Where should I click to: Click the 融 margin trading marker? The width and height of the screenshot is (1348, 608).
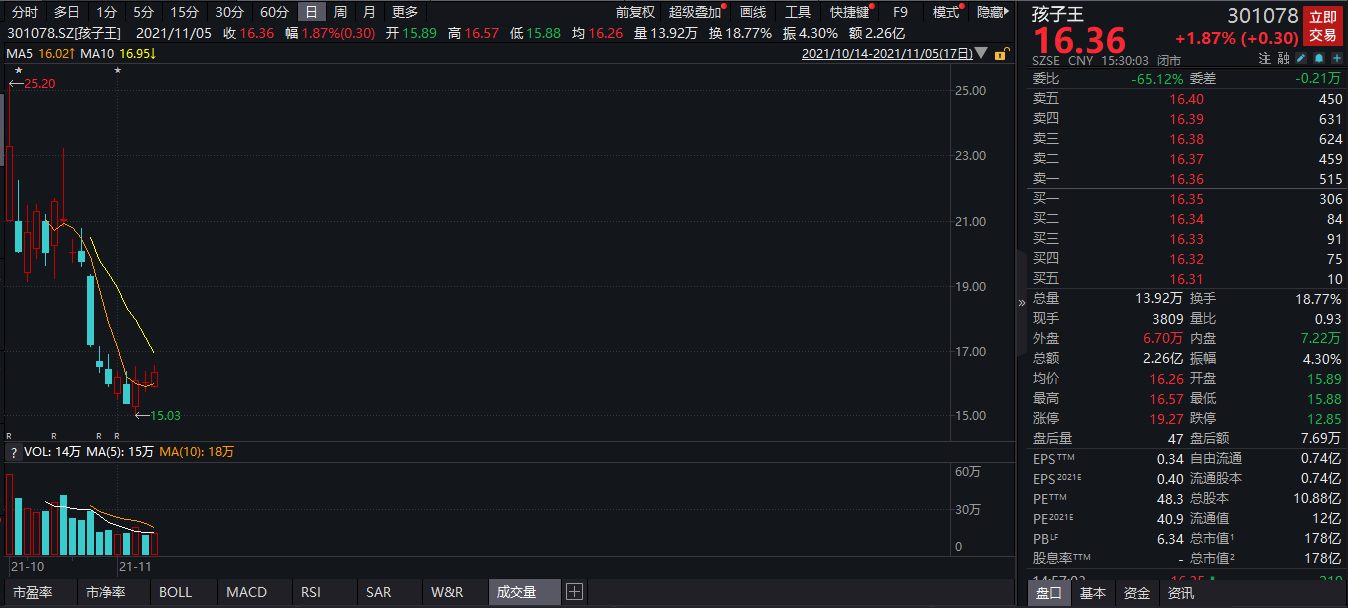(x=1283, y=60)
